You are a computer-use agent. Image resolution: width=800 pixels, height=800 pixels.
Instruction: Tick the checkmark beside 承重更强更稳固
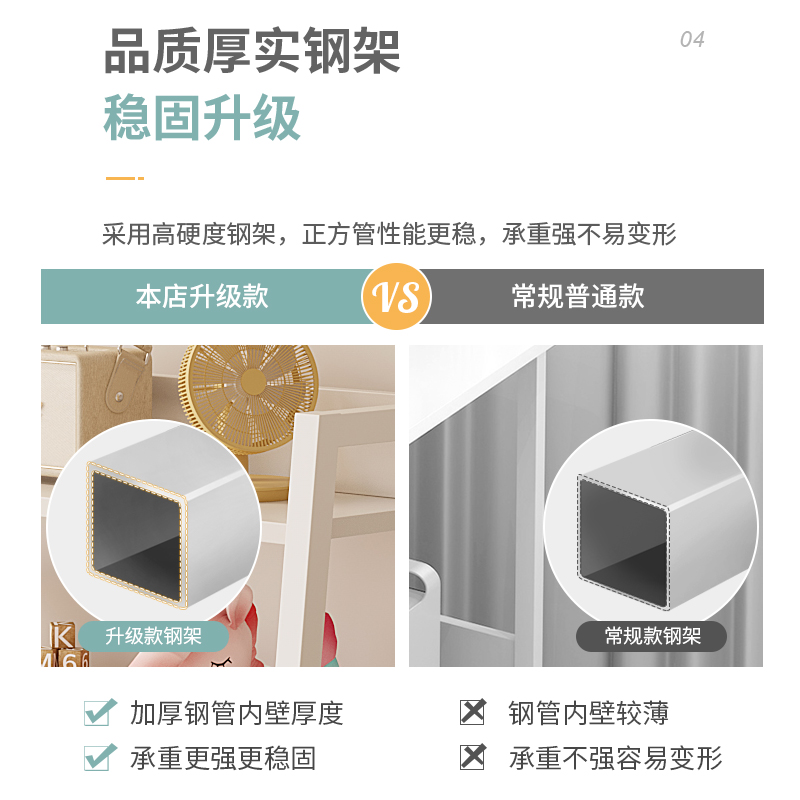pyautogui.click(x=100, y=757)
